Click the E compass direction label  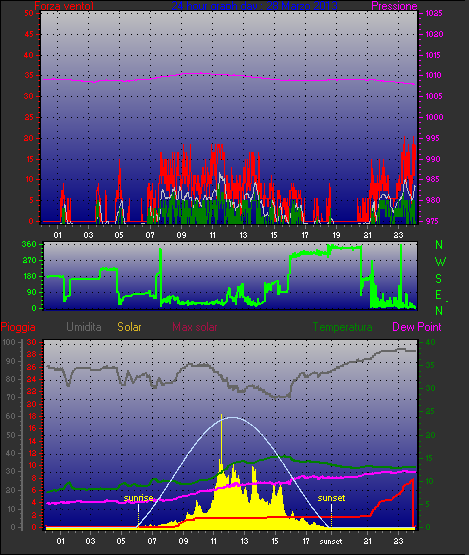[438, 295]
